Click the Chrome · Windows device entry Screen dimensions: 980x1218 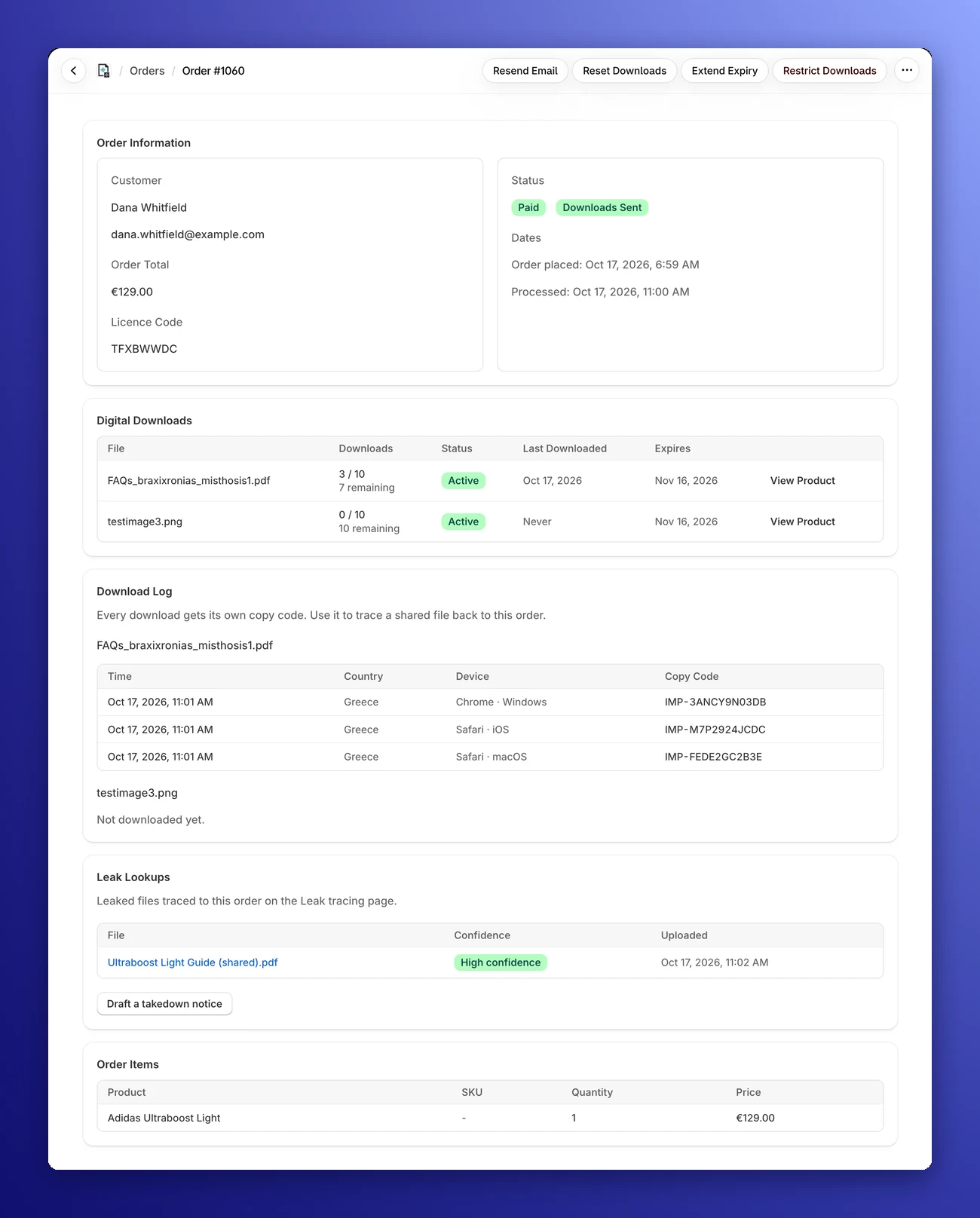(x=501, y=702)
